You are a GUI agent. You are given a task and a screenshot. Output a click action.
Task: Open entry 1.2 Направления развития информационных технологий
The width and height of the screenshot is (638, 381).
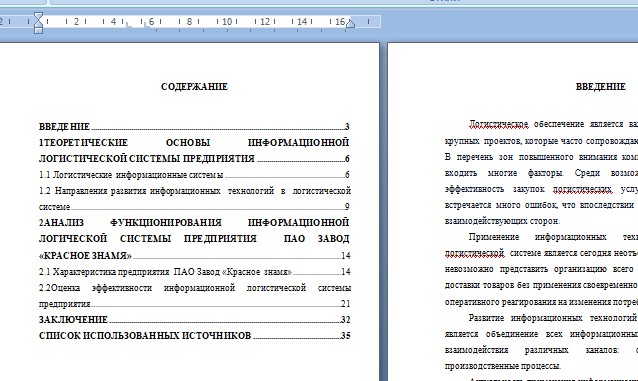pos(194,199)
